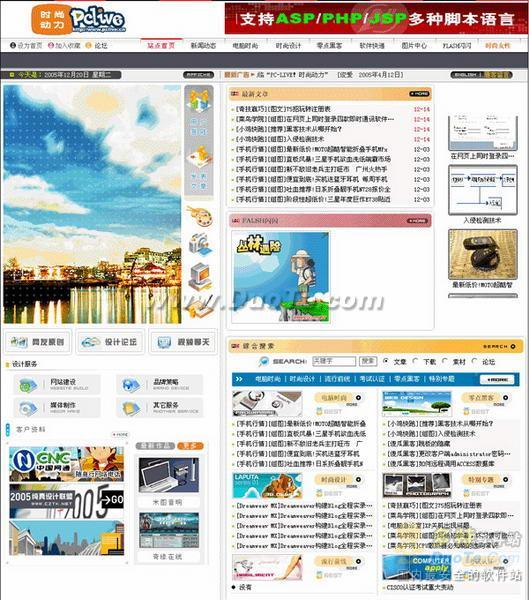Select the 下载 radio button
529x600 pixels.
415,361
